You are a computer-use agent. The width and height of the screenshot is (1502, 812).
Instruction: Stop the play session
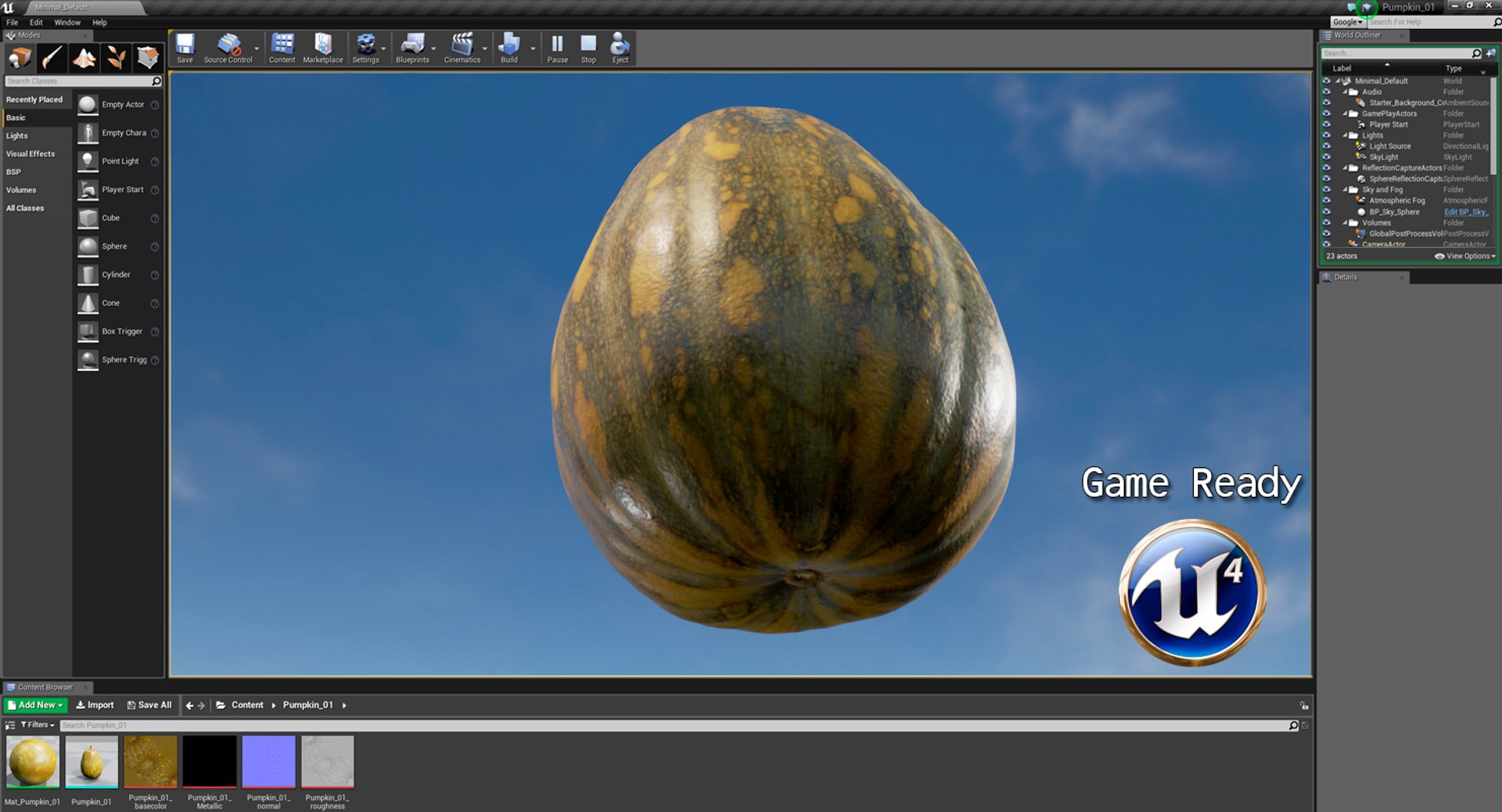click(588, 48)
